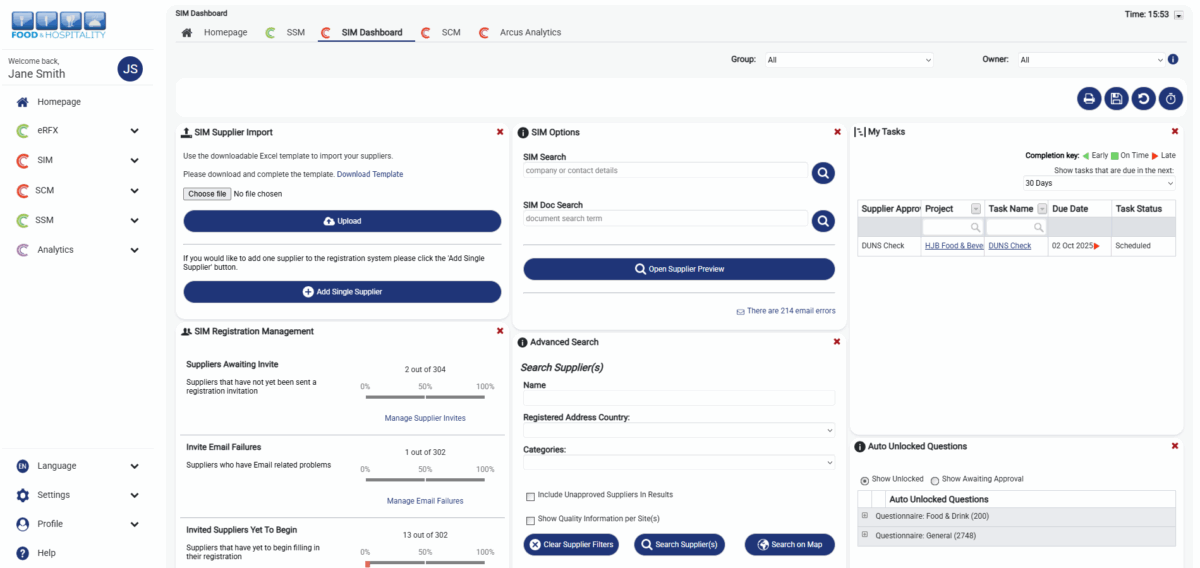Click the print dashboard icon

(1089, 98)
